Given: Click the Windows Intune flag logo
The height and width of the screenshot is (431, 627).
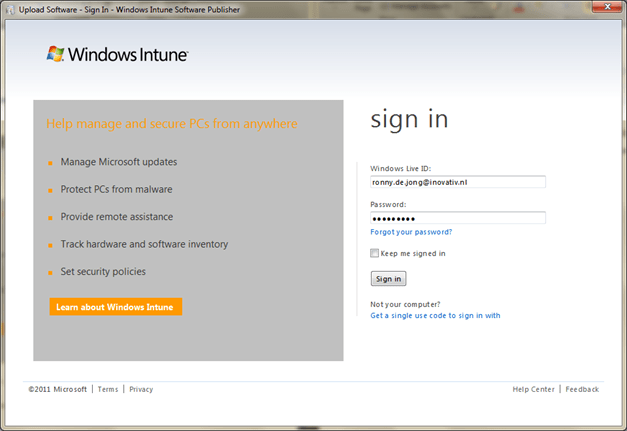Looking at the screenshot, I should pyautogui.click(x=56, y=54).
